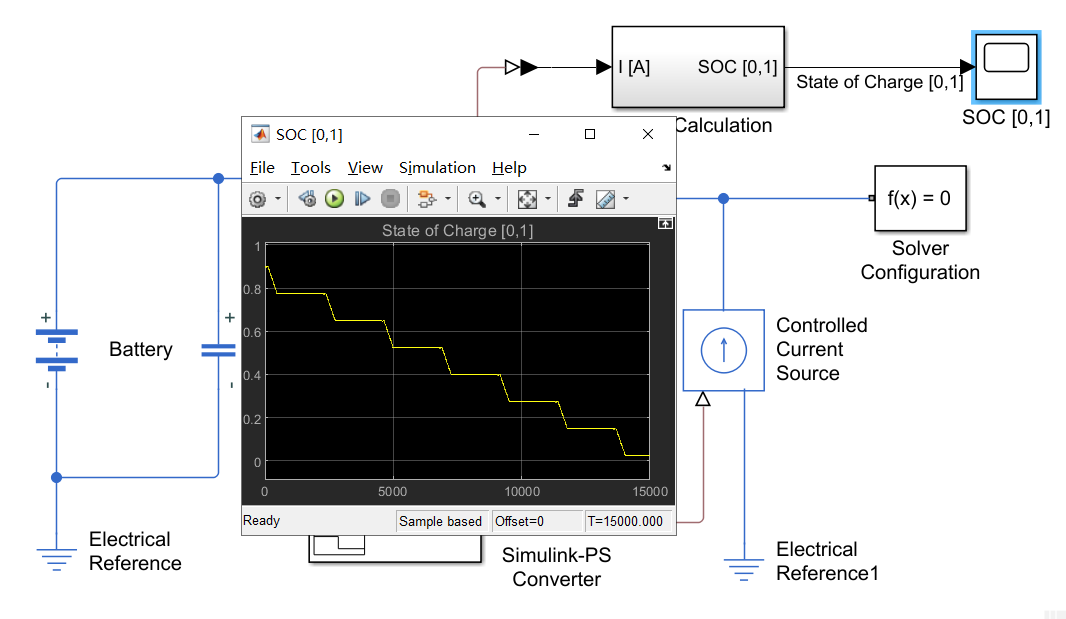Image resolution: width=1066 pixels, height=619 pixels.
Task: Open the View menu in the Scope
Action: (x=364, y=167)
